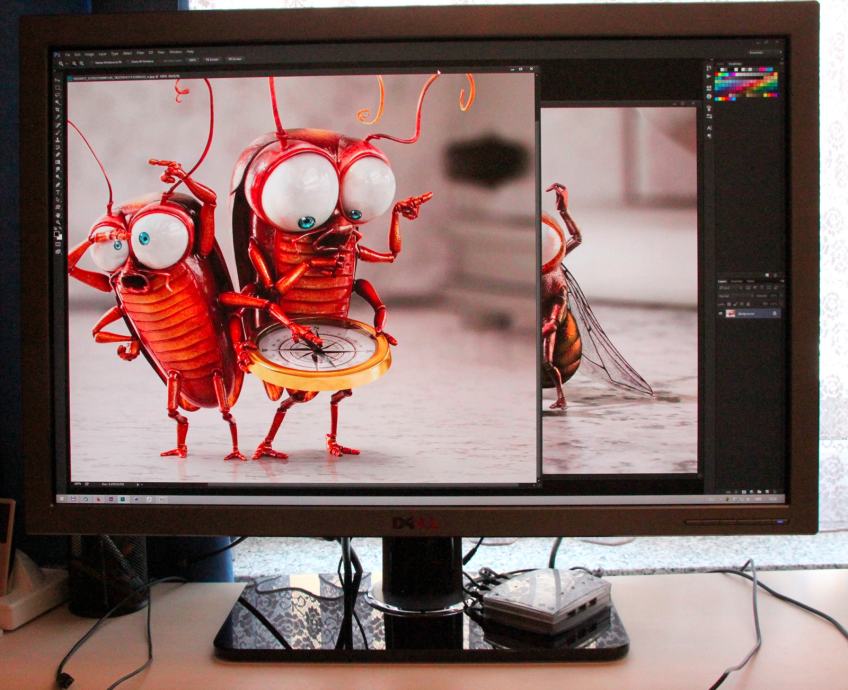Open the Essentials workspace dropdown
Viewport: 848px width, 690px height.
click(764, 52)
